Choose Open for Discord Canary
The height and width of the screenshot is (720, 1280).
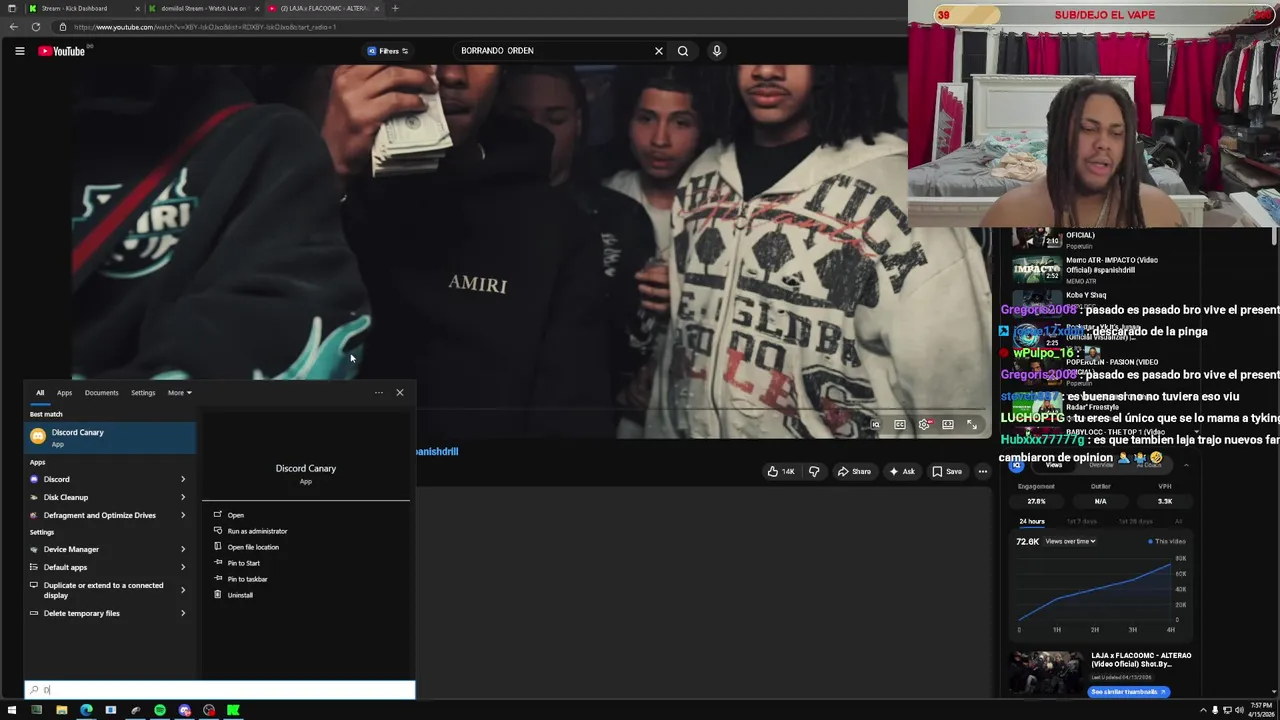[229, 515]
